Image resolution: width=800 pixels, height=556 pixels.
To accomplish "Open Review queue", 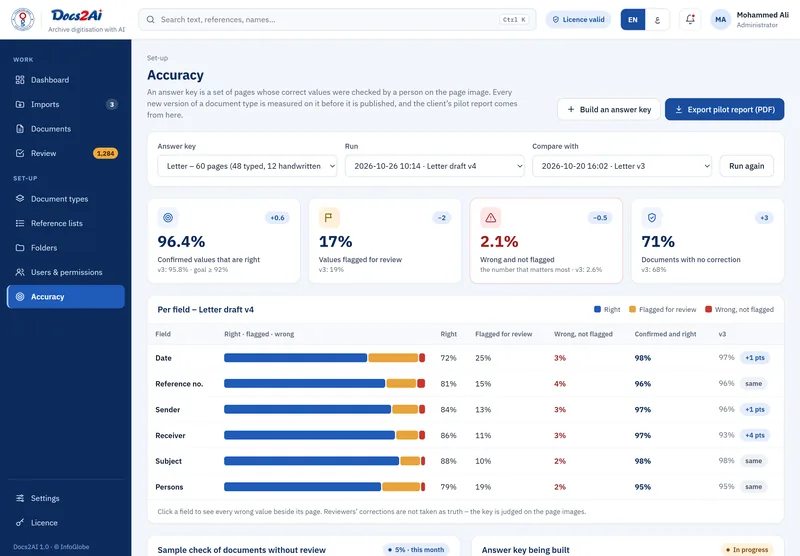I will (65, 153).
